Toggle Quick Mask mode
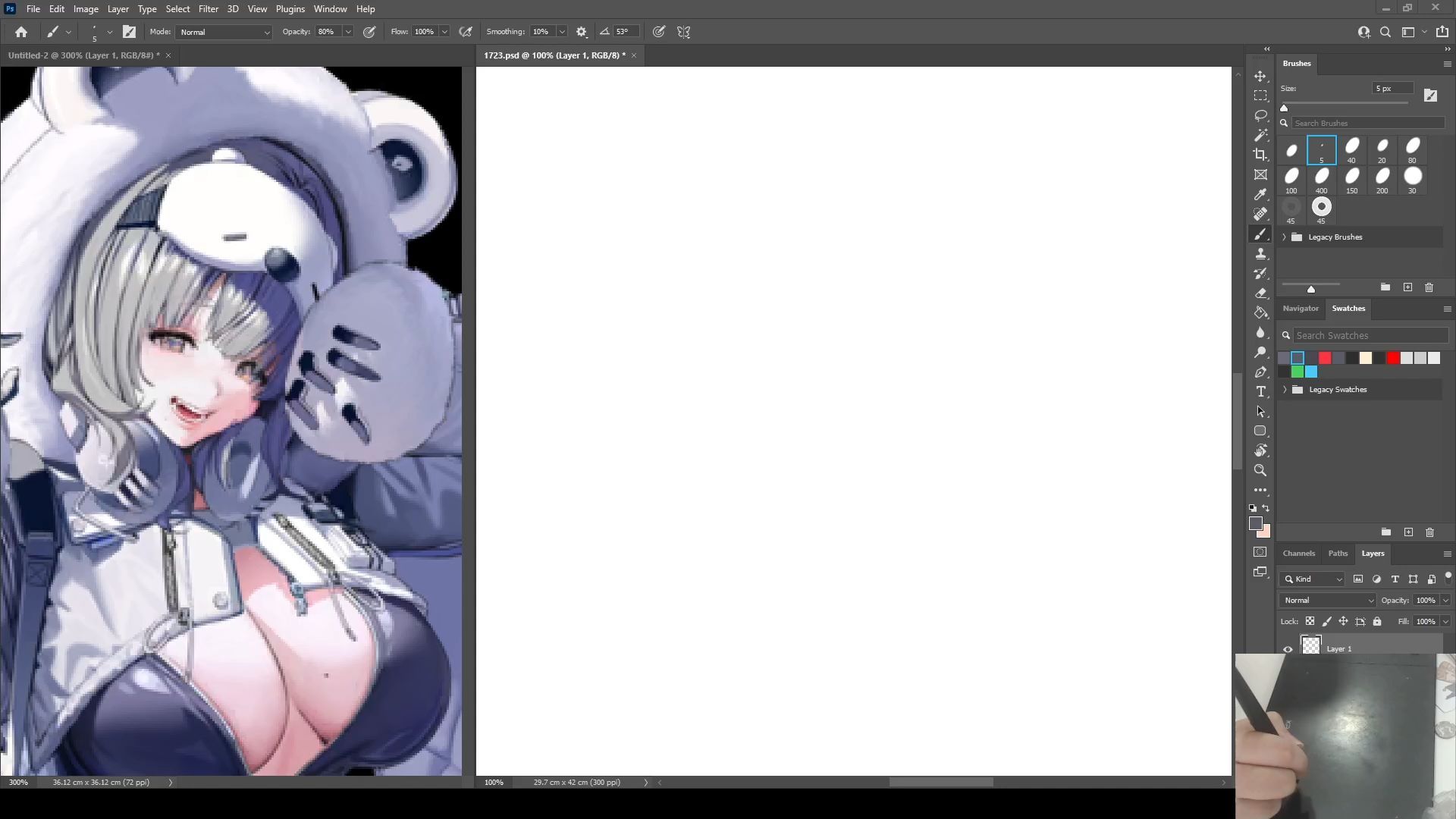Screen dimensions: 1456x819 [1260, 552]
